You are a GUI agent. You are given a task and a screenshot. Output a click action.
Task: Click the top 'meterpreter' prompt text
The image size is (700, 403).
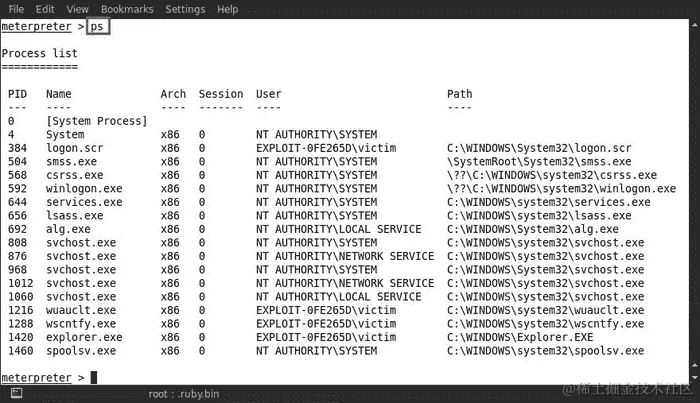[x=37, y=27]
